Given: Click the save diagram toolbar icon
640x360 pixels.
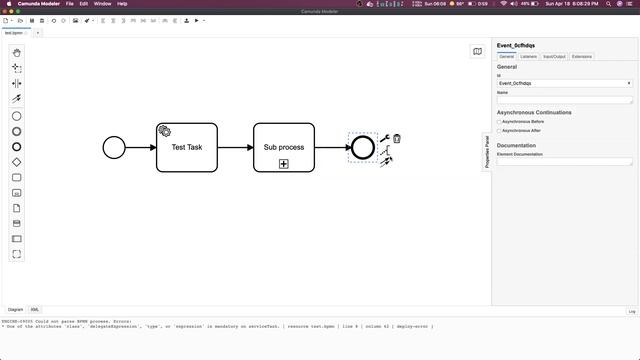Looking at the screenshot, I should coord(32,20).
